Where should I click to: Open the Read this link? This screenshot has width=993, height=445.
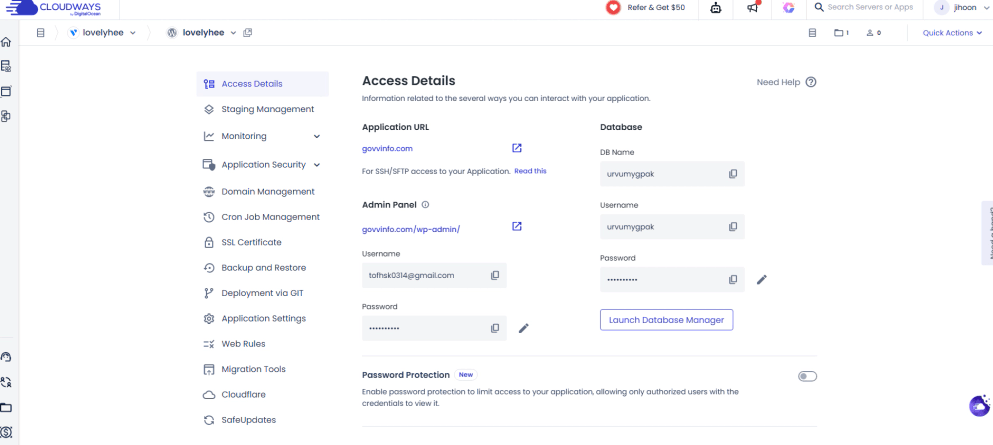tap(530, 171)
